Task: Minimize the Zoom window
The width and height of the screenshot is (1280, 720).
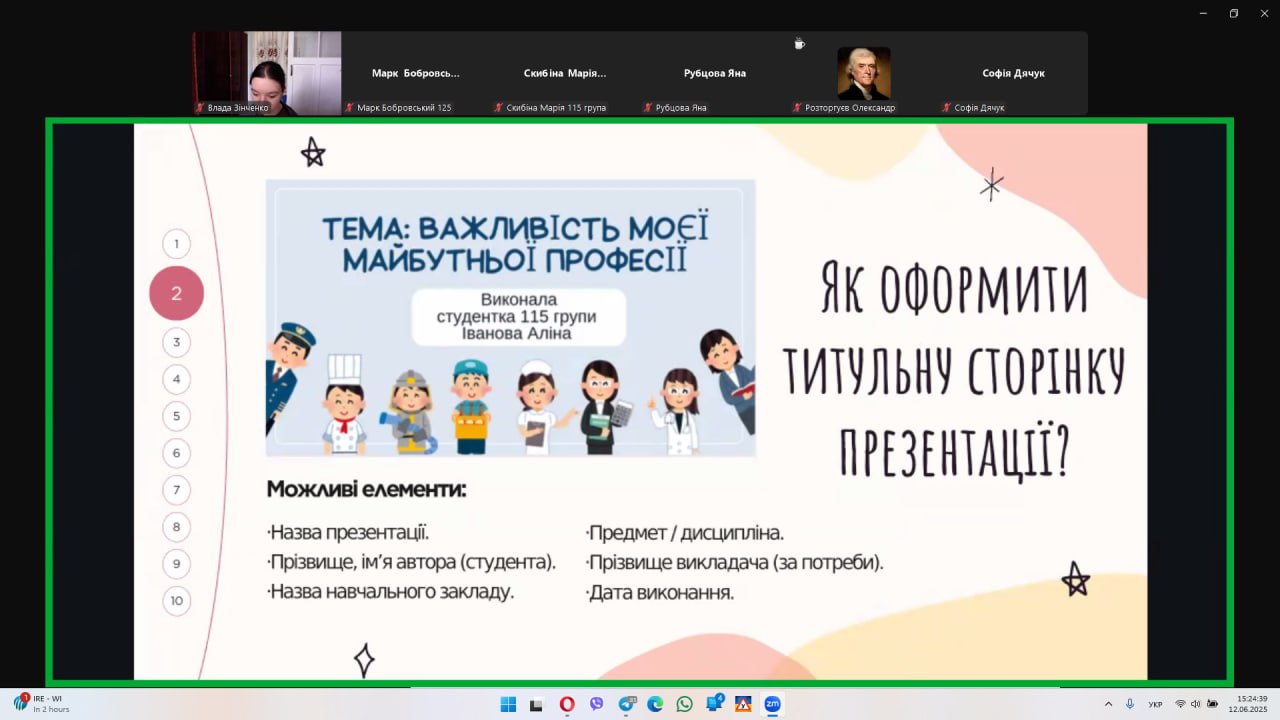Action: point(1204,13)
